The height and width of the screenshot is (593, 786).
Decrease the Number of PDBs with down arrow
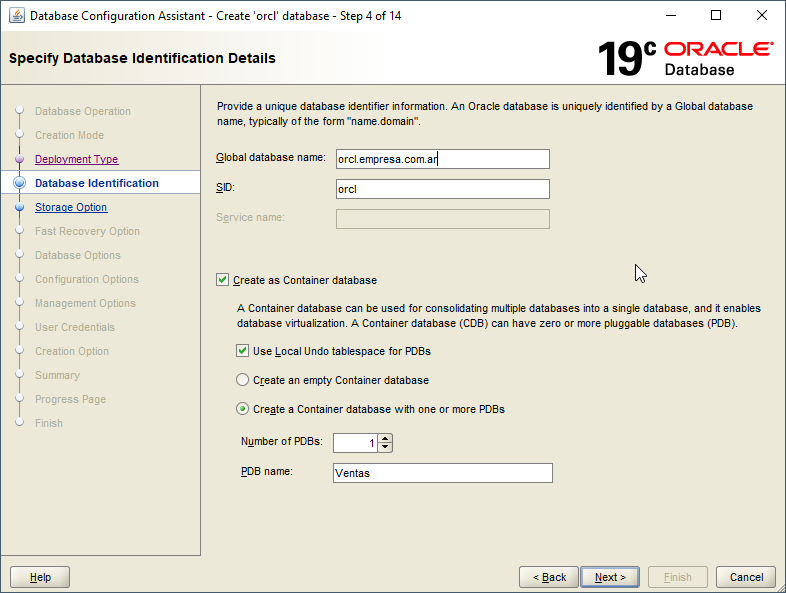[x=386, y=447]
